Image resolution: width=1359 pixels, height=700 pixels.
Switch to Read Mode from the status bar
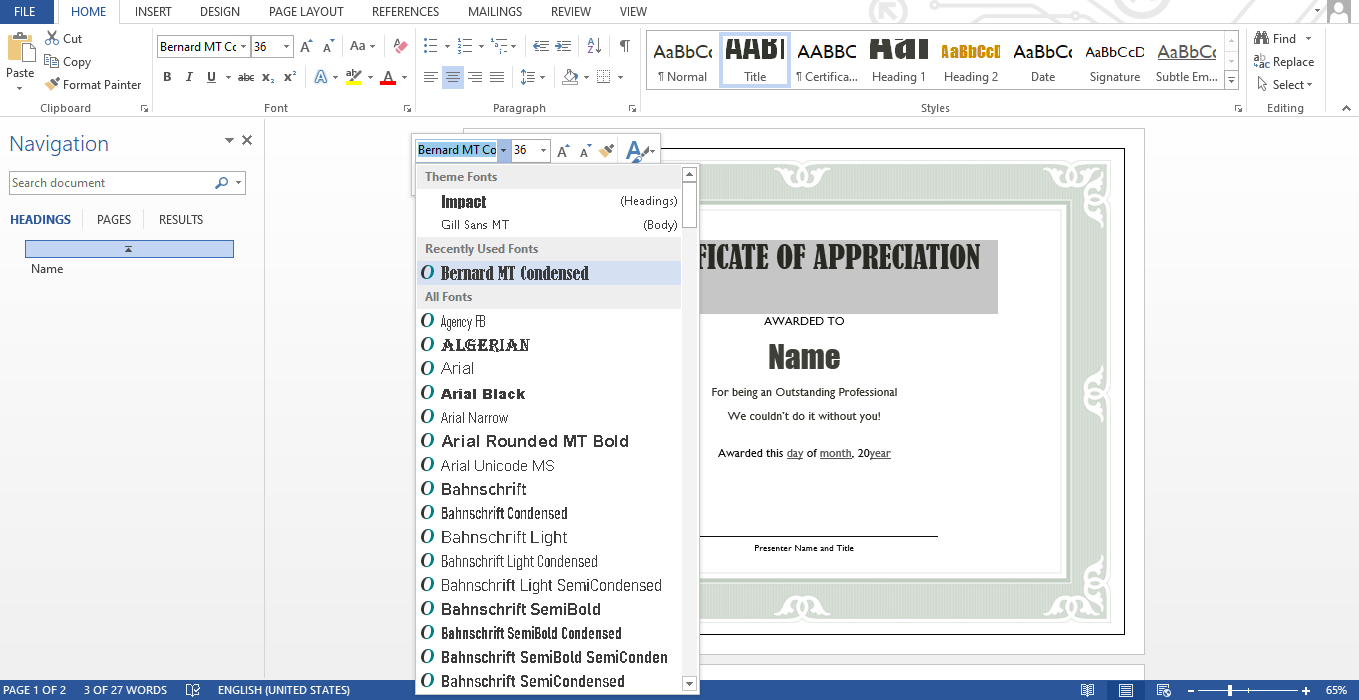coord(1087,689)
